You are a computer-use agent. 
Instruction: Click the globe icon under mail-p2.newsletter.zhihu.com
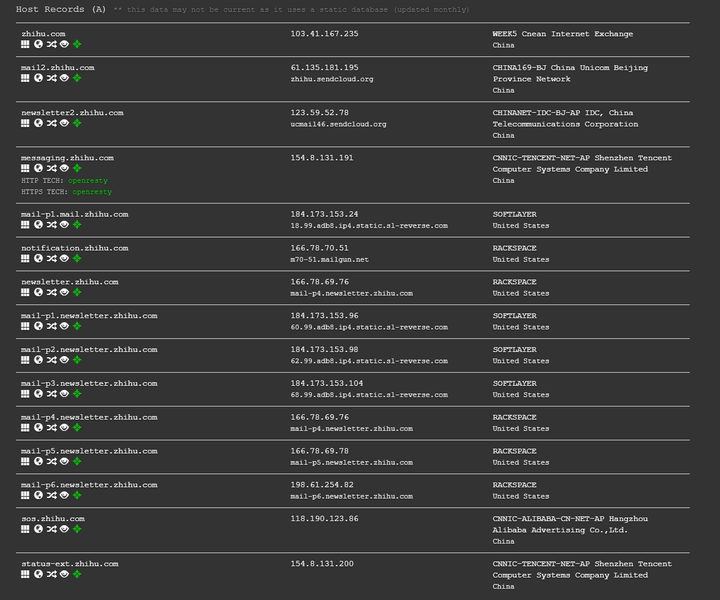pos(39,360)
